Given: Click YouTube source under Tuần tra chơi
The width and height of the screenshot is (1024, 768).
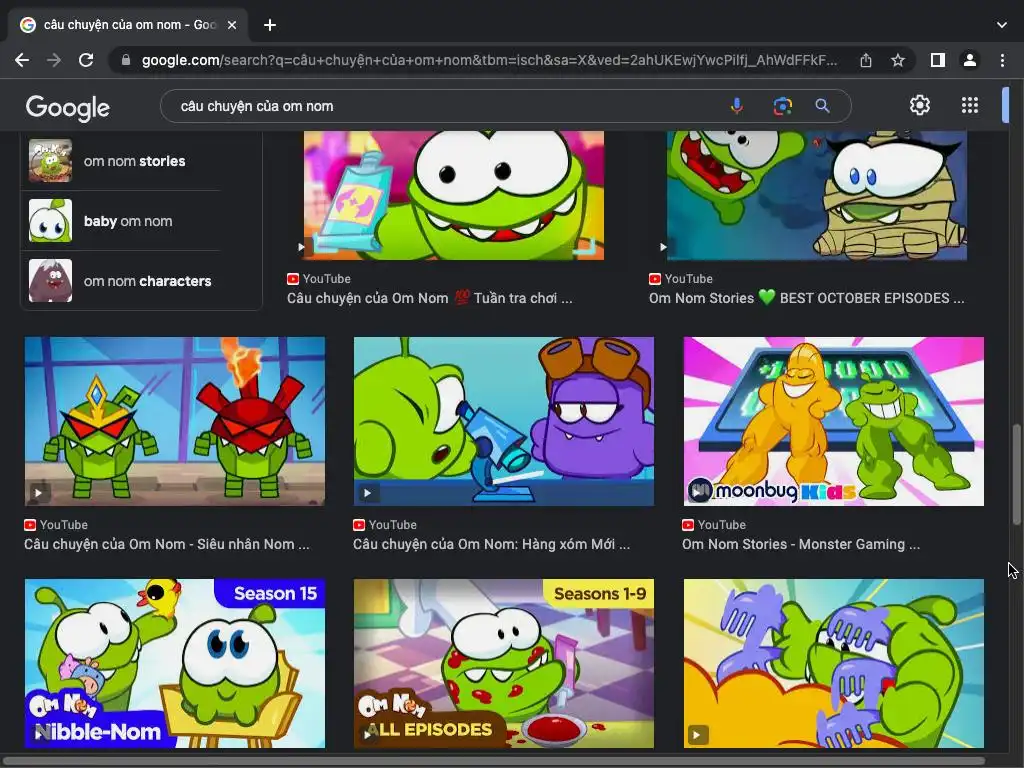Looking at the screenshot, I should point(319,279).
